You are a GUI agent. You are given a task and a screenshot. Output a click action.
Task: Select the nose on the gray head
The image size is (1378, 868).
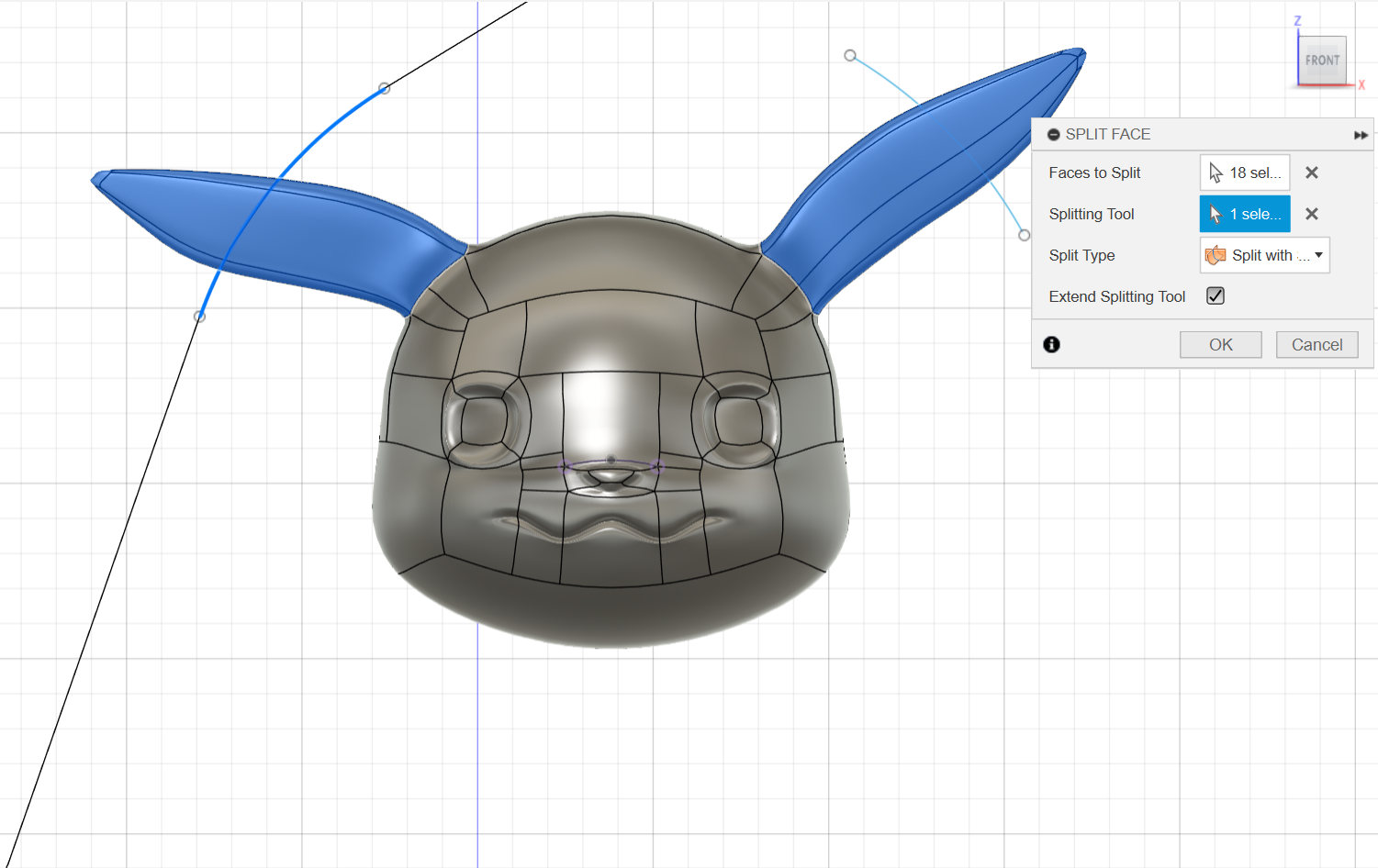click(x=610, y=477)
